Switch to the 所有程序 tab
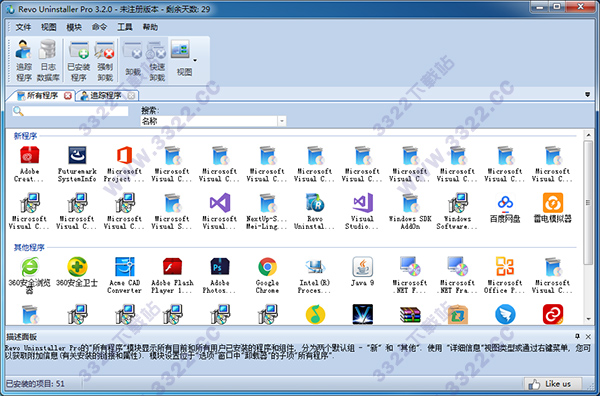The height and width of the screenshot is (396, 600). (x=41, y=95)
